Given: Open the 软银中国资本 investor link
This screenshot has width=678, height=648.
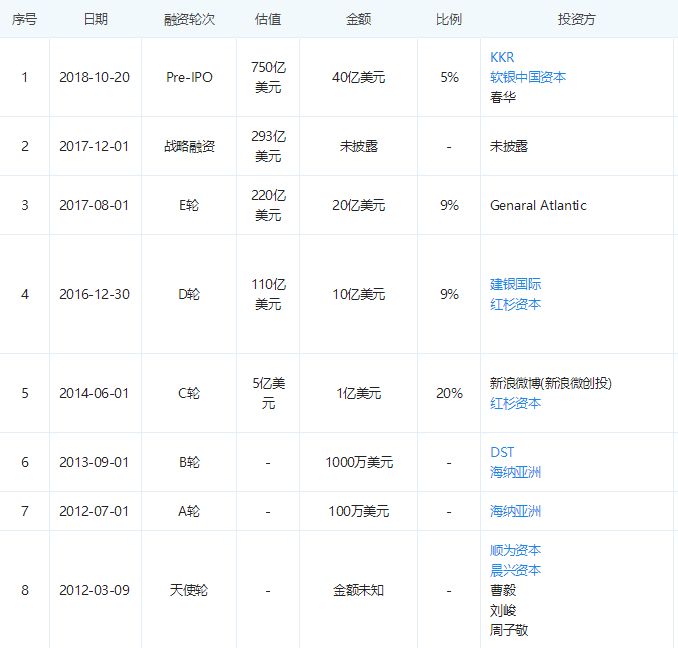Looking at the screenshot, I should point(528,77).
